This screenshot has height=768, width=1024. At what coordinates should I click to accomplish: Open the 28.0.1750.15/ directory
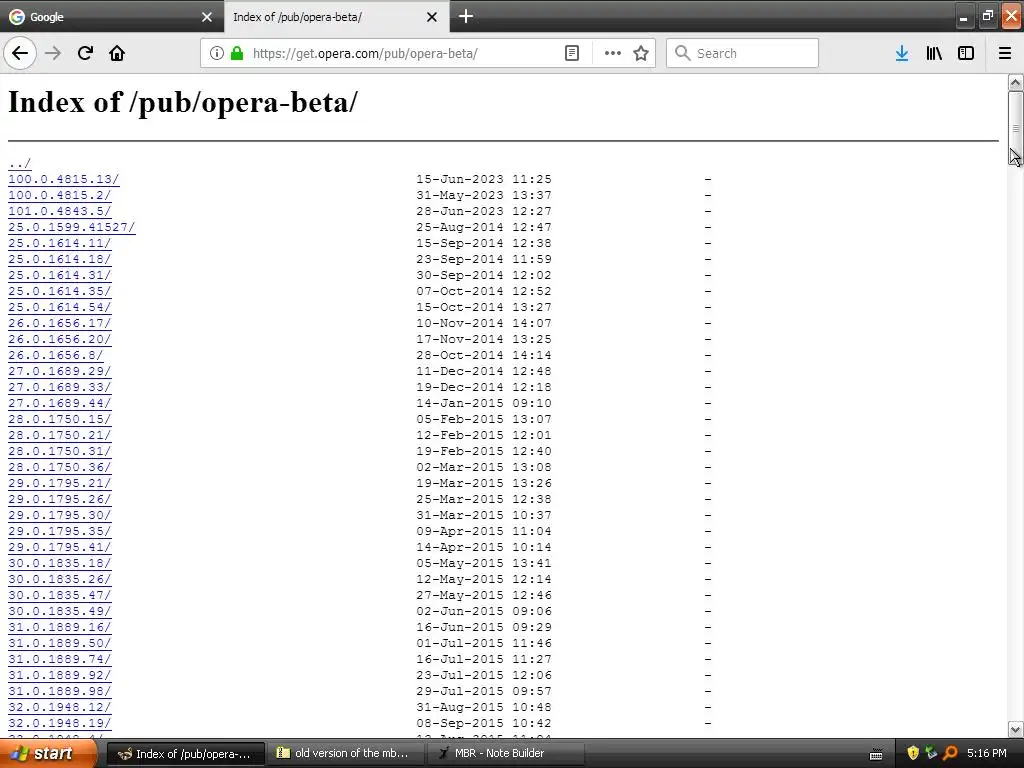(x=59, y=419)
